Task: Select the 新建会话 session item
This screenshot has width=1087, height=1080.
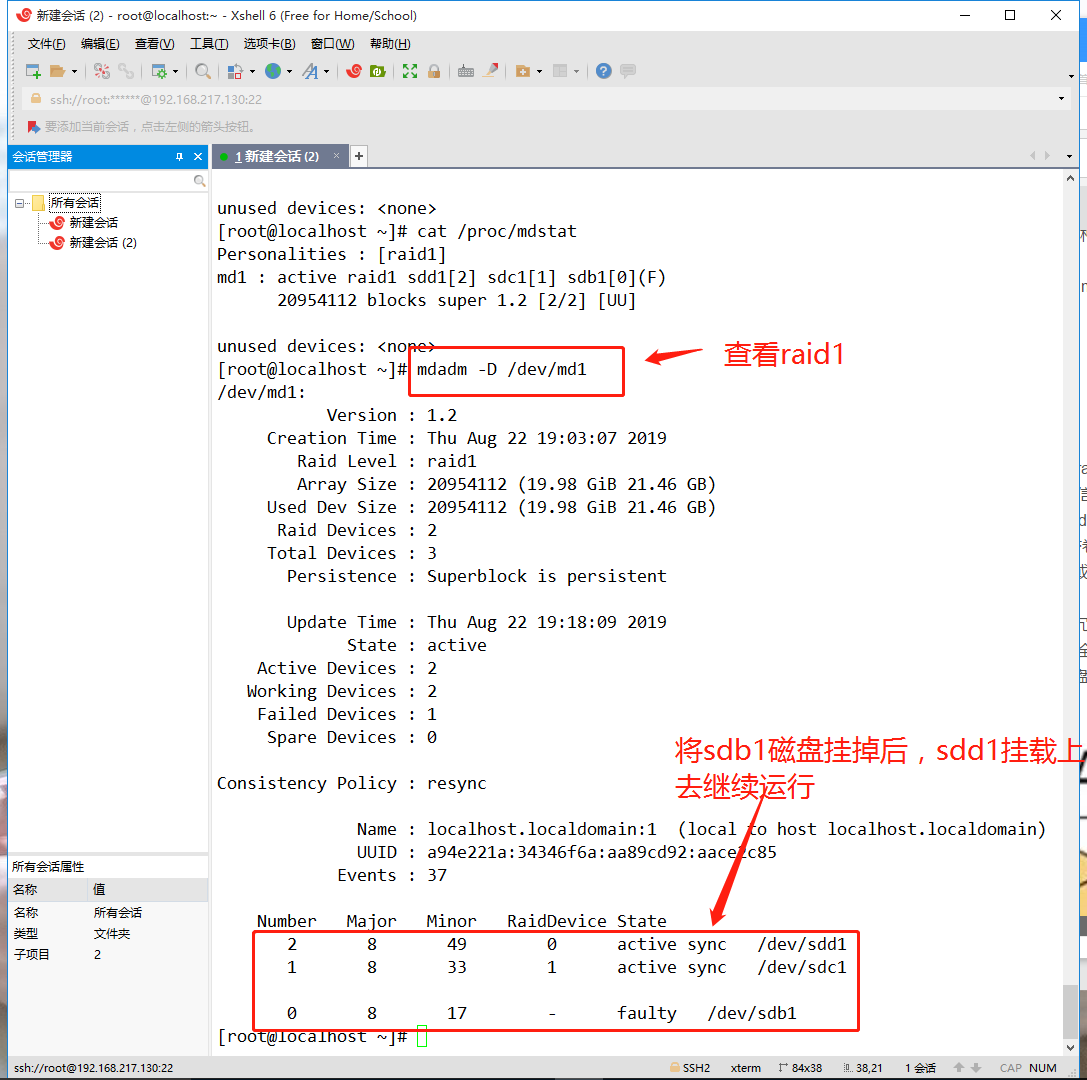Action: point(94,223)
